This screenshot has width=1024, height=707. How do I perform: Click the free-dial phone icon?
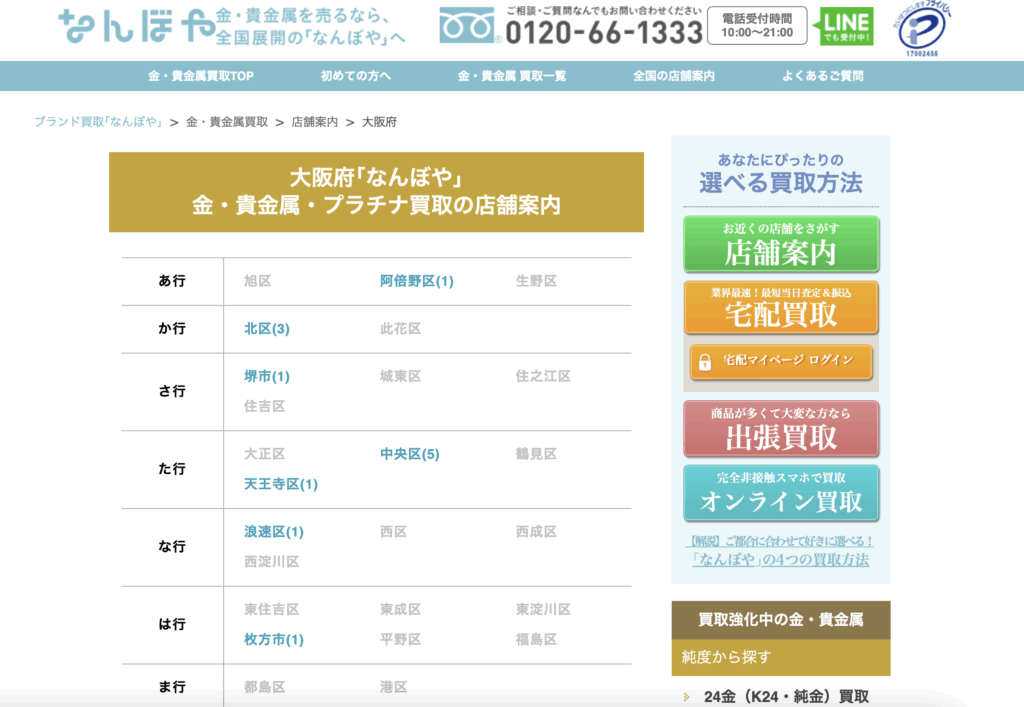click(x=467, y=27)
